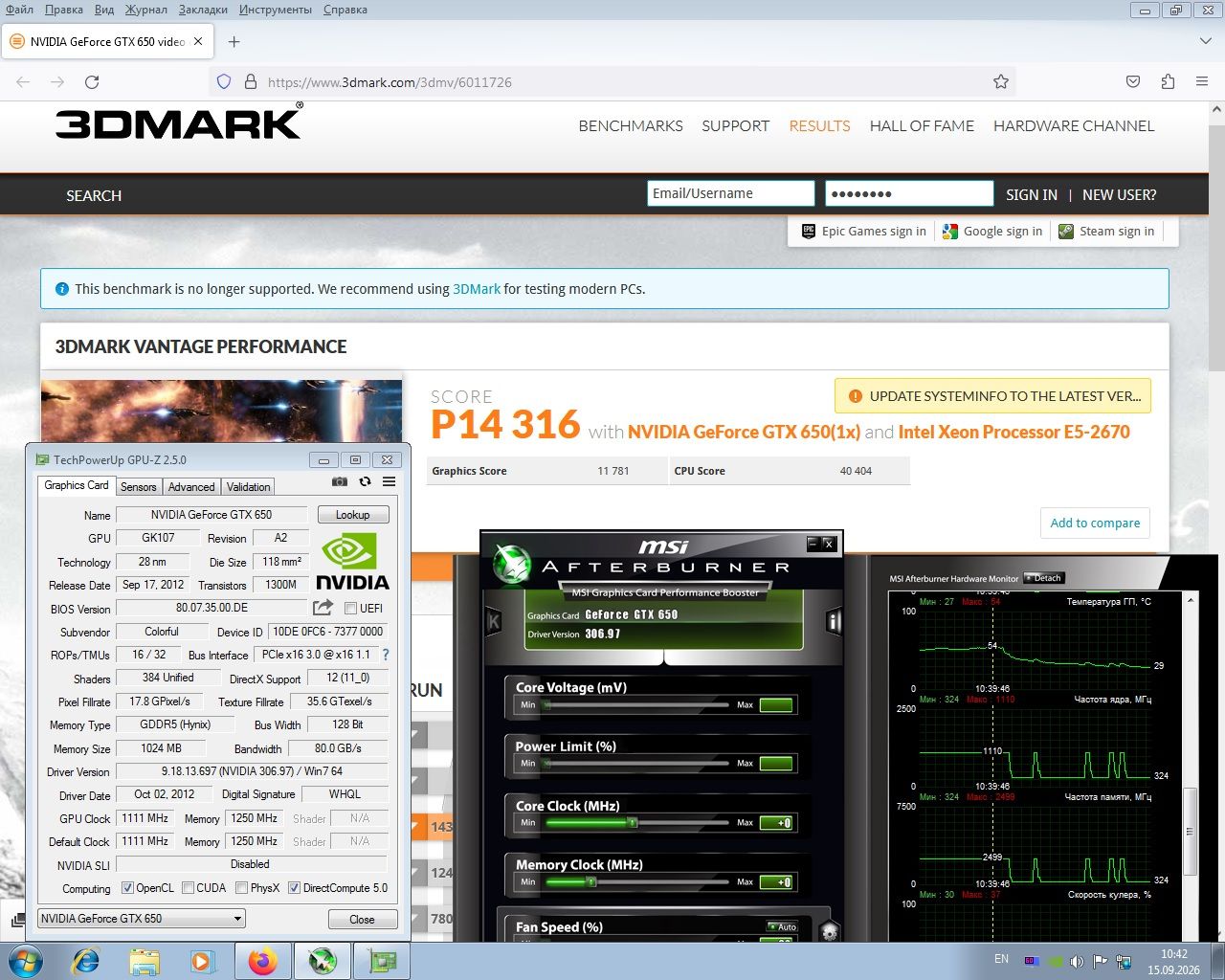Image resolution: width=1225 pixels, height=980 pixels.
Task: Open GPU selector dropdown in GPU-Z
Action: click(142, 919)
